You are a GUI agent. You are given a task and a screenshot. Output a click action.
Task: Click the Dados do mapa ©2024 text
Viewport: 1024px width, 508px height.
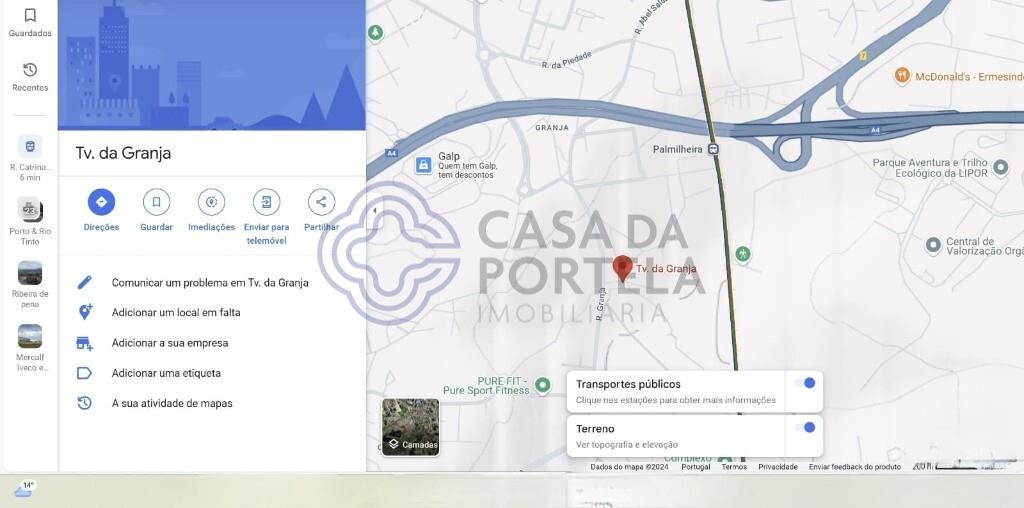click(x=630, y=467)
